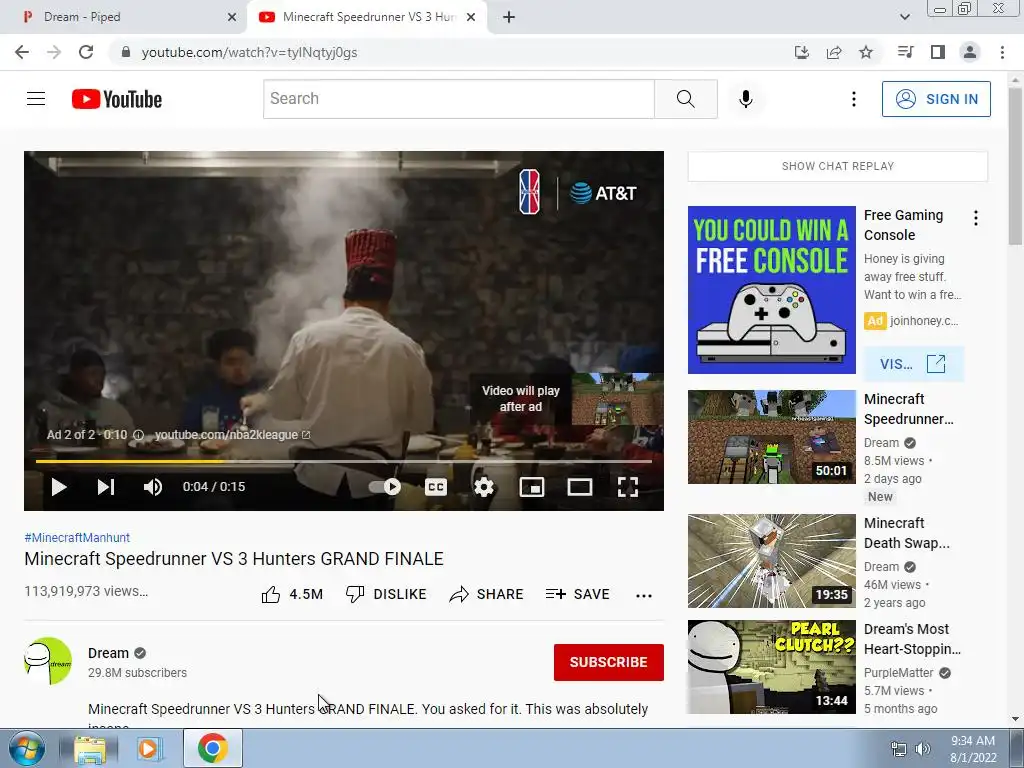The height and width of the screenshot is (768, 1024).
Task: Go to YouTube home via logo
Action: 117,99
